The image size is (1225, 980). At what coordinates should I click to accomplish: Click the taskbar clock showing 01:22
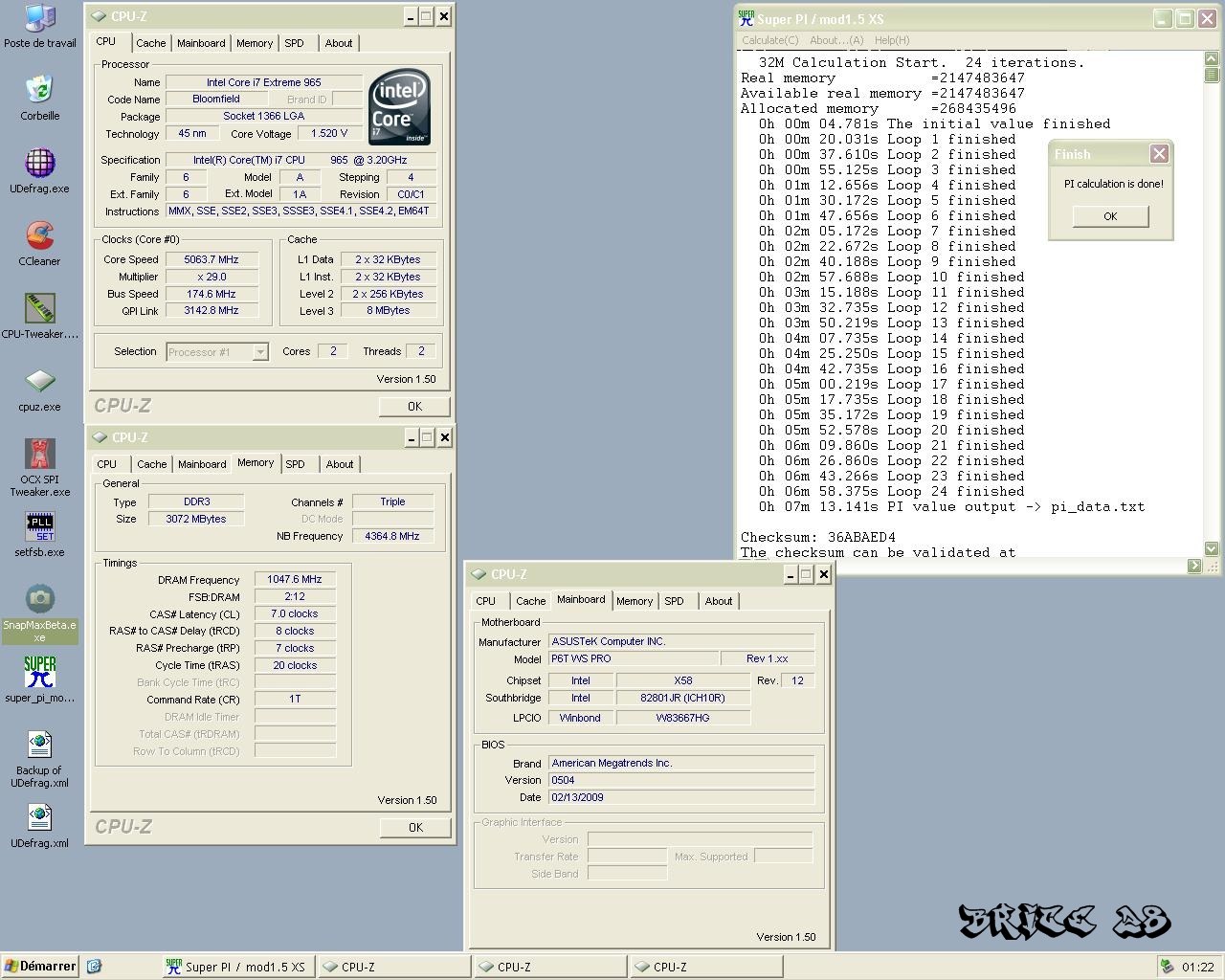tap(1197, 967)
